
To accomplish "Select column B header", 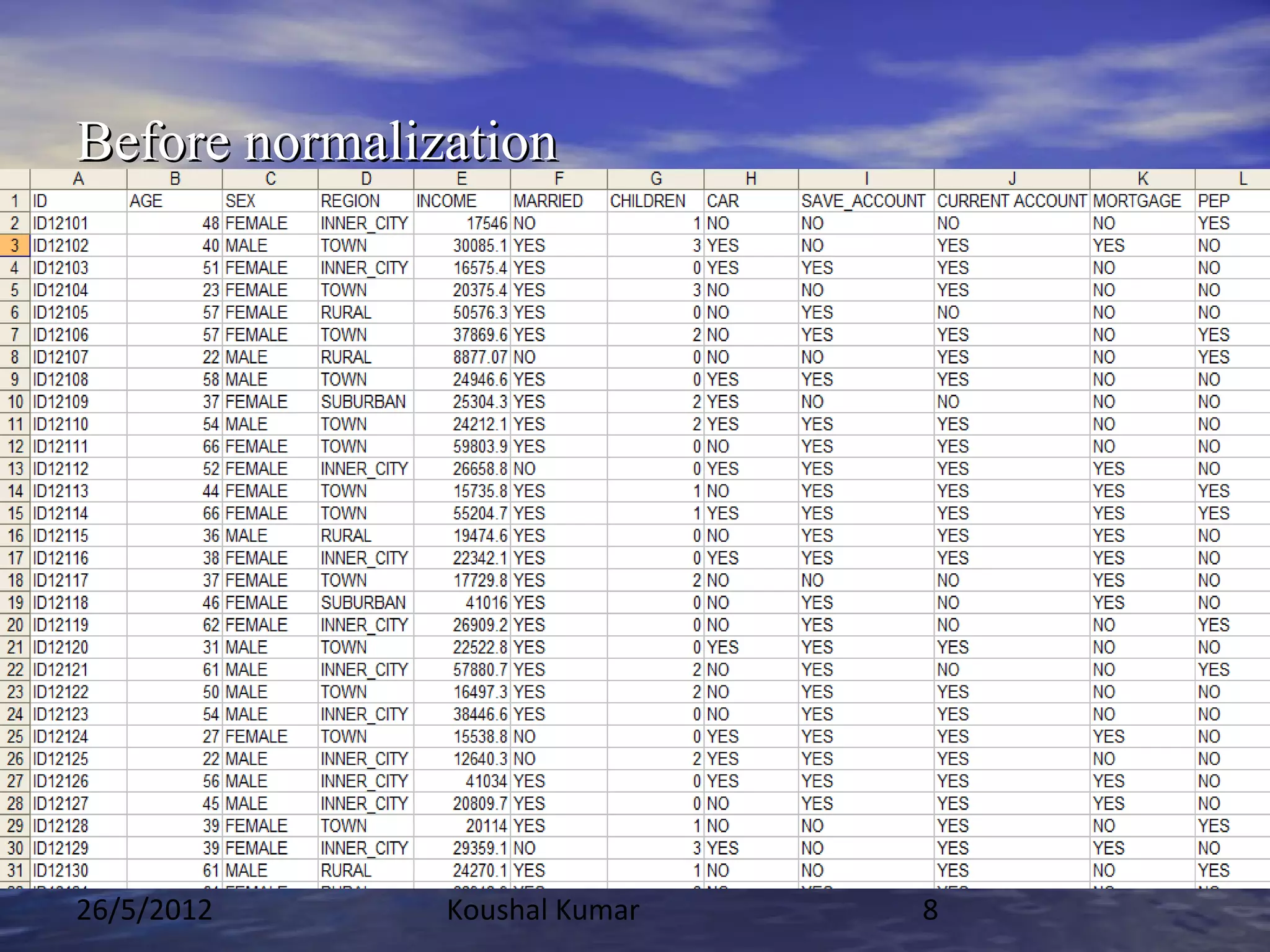I will click(x=175, y=179).
